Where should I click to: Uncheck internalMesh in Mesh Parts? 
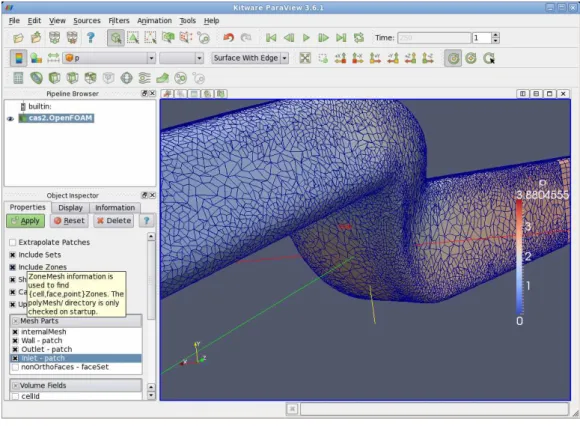click(15, 332)
